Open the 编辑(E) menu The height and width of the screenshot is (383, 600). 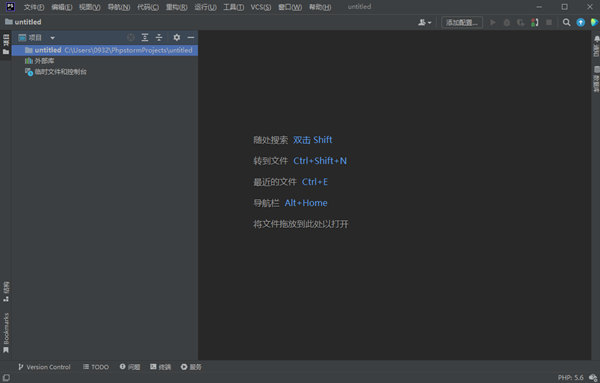tap(62, 7)
